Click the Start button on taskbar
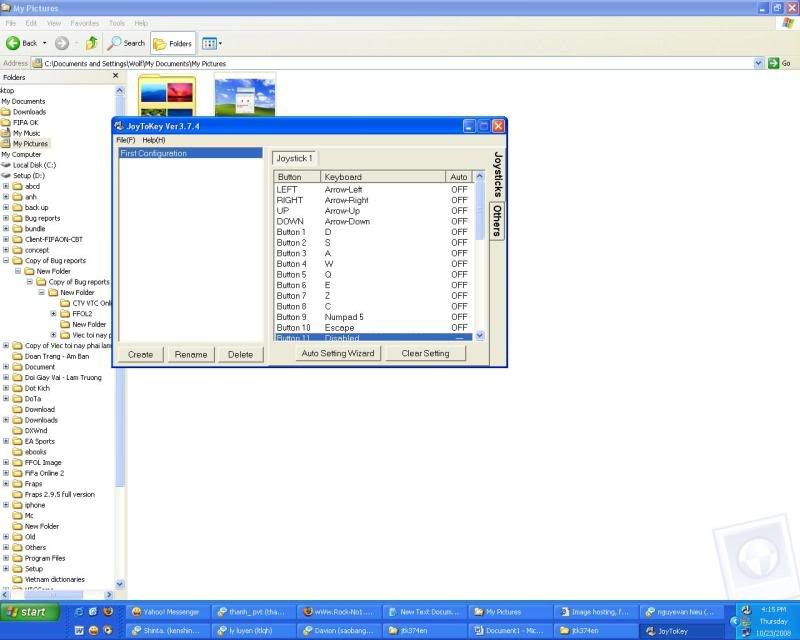Image resolution: width=800 pixels, height=640 pixels. pyautogui.click(x=27, y=612)
